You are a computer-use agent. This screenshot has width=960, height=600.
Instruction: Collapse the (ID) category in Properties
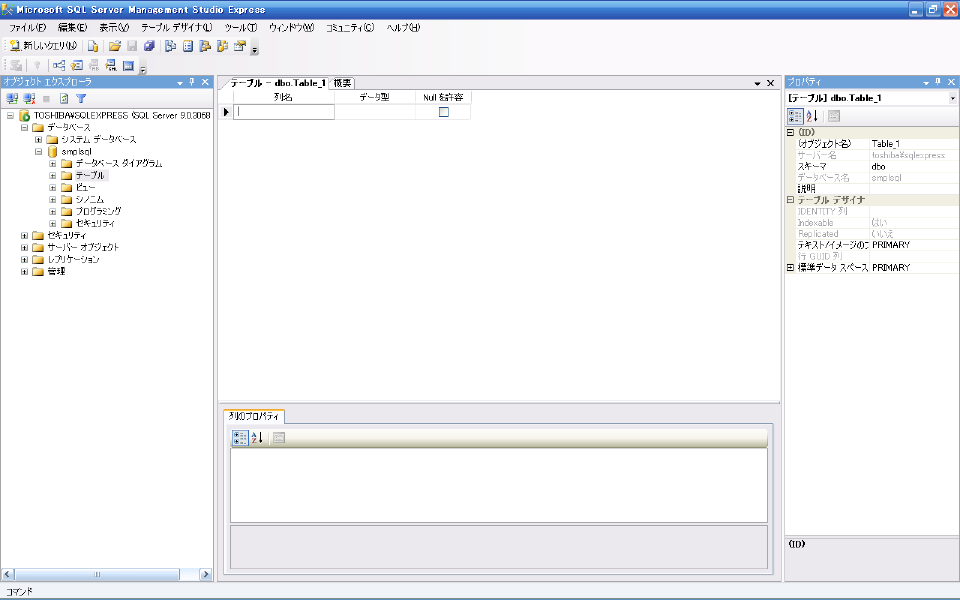point(790,132)
